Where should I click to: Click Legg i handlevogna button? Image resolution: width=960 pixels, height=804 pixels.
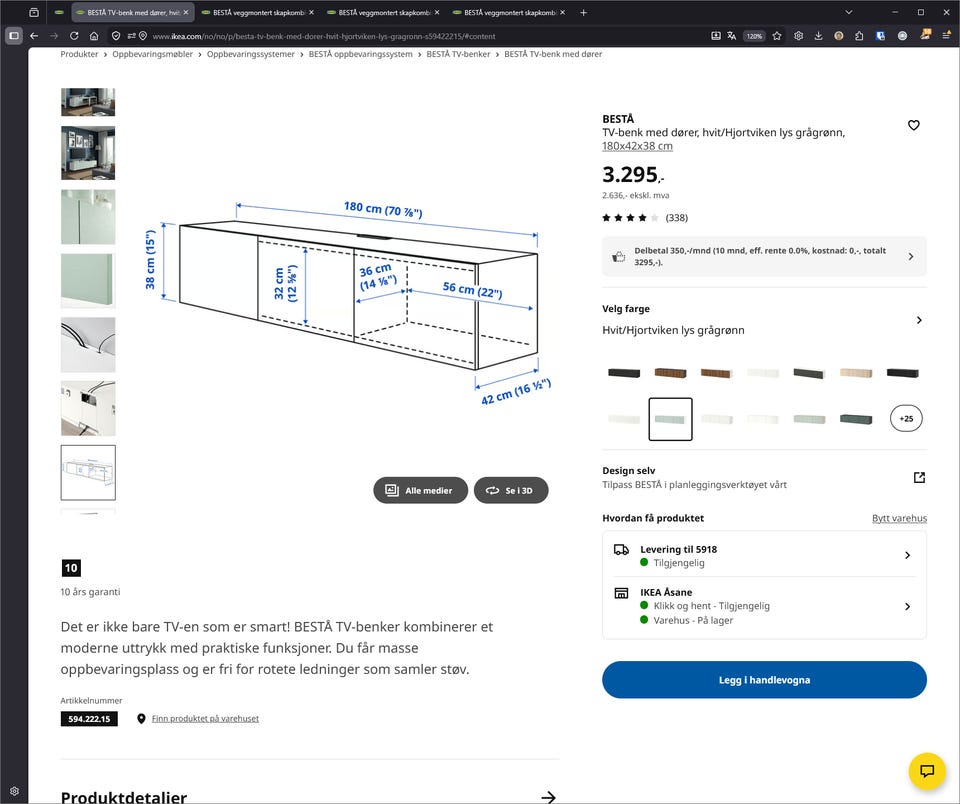click(x=764, y=680)
